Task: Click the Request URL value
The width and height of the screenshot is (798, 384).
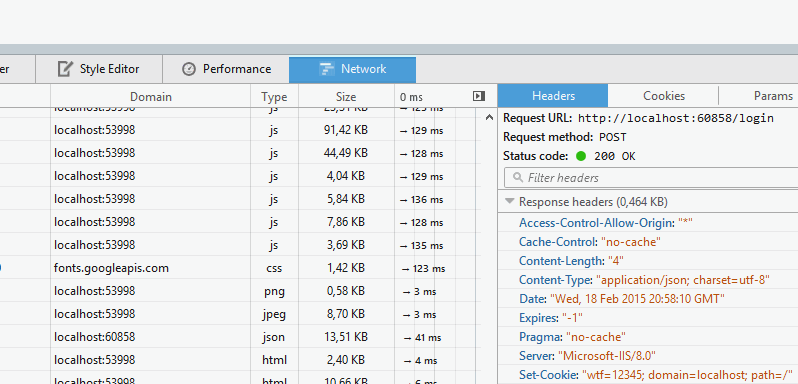Action: [x=676, y=119]
